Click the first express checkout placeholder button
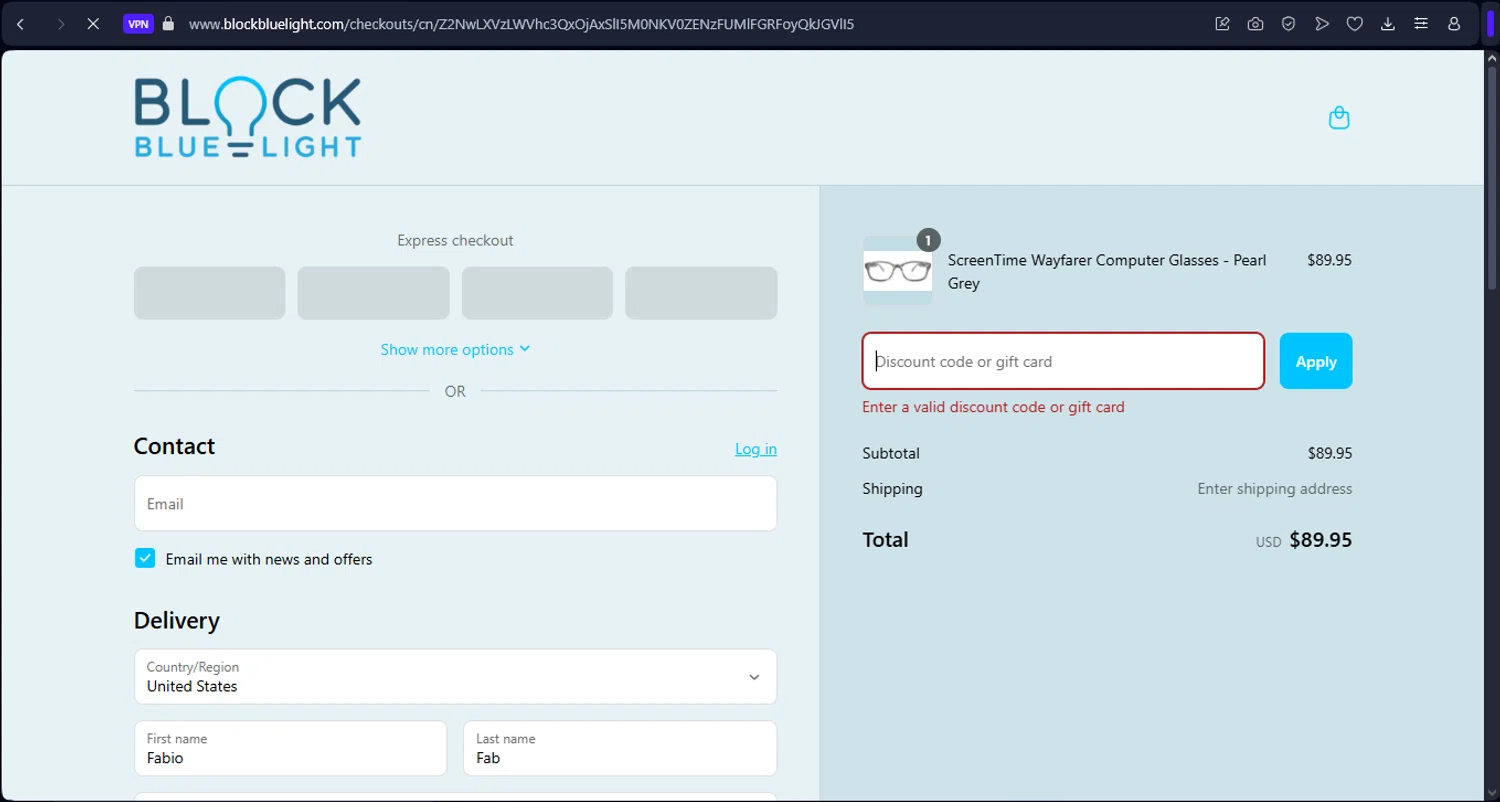Image resolution: width=1500 pixels, height=802 pixels. pyautogui.click(x=209, y=293)
